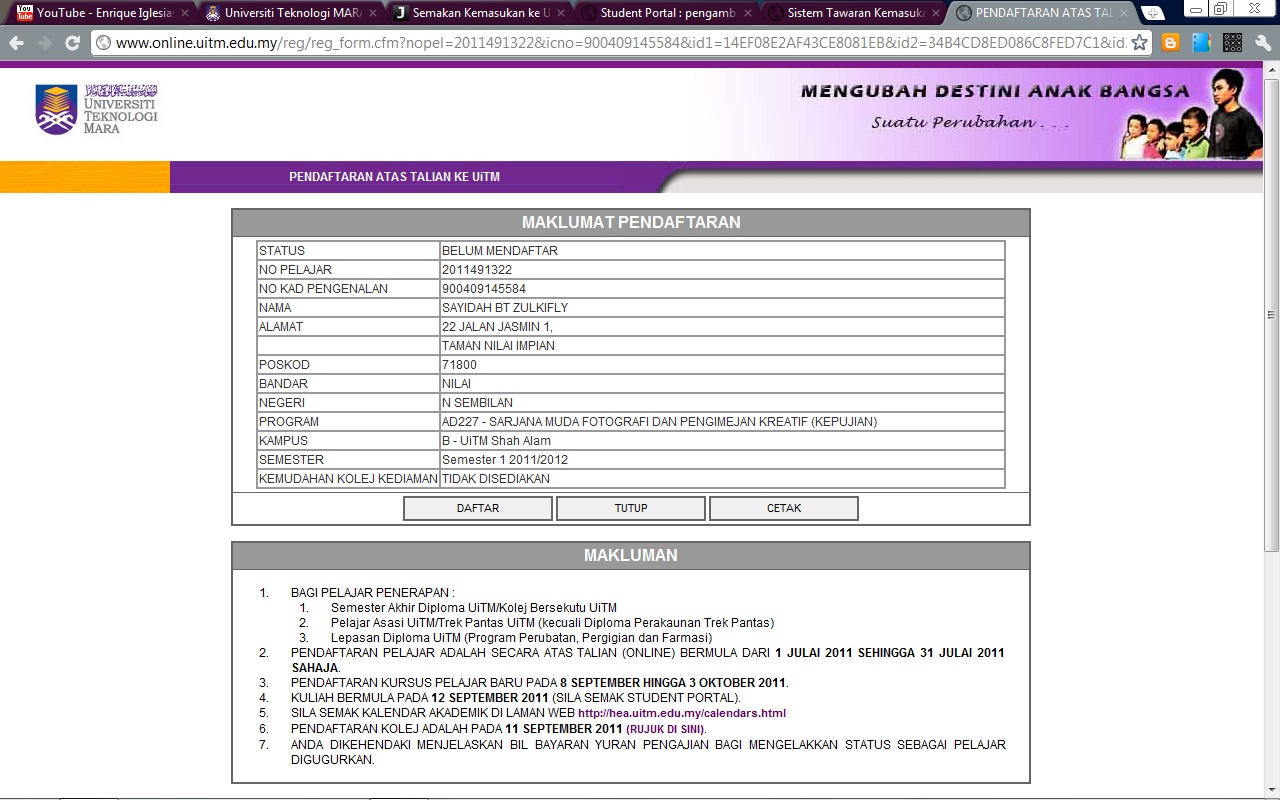The width and height of the screenshot is (1280, 800).
Task: Click the BAGI PELAJAR PENERAPAN line
Action: pos(372,593)
